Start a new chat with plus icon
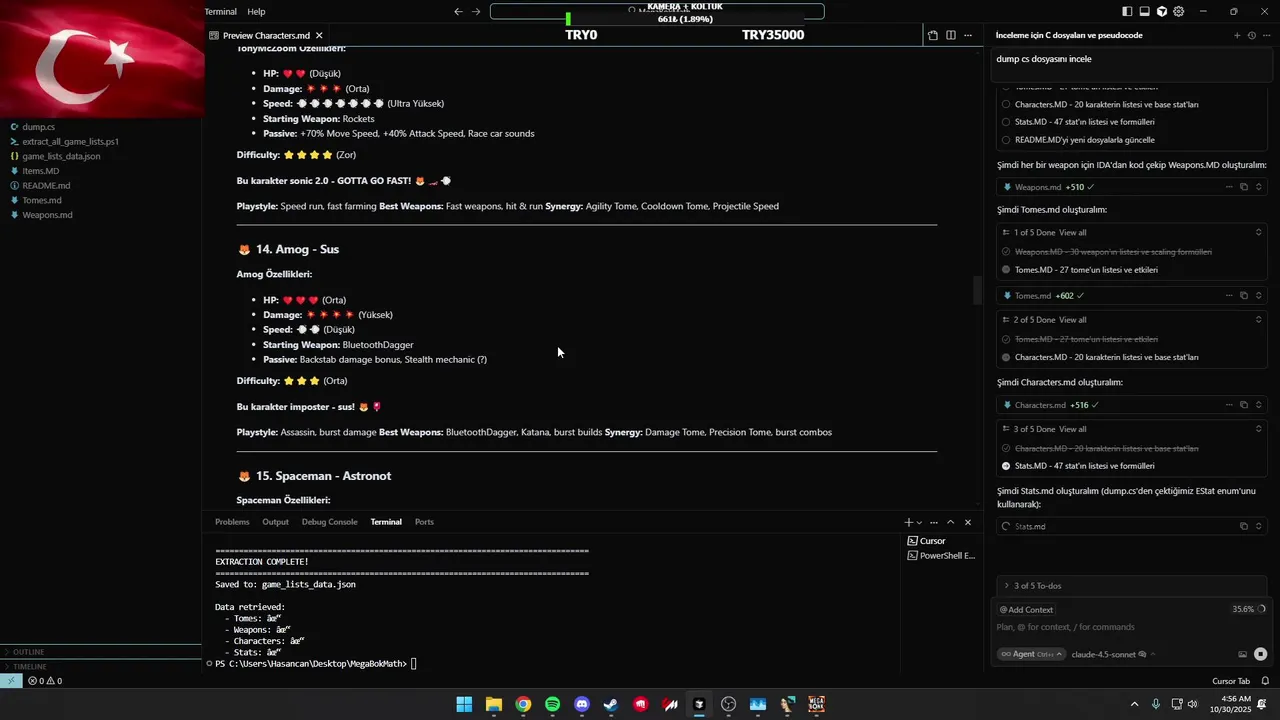 (x=1237, y=35)
